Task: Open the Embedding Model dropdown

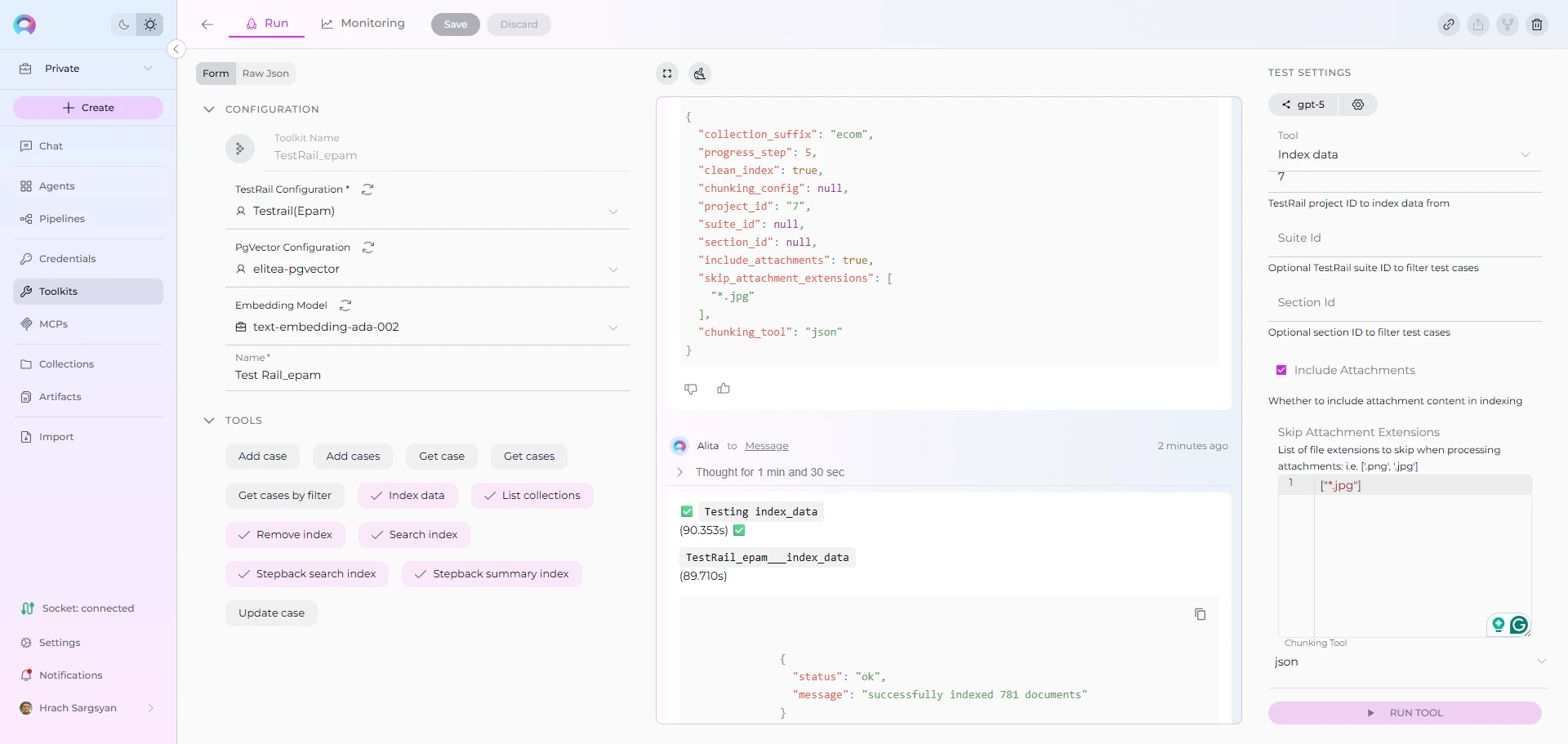Action: click(612, 327)
